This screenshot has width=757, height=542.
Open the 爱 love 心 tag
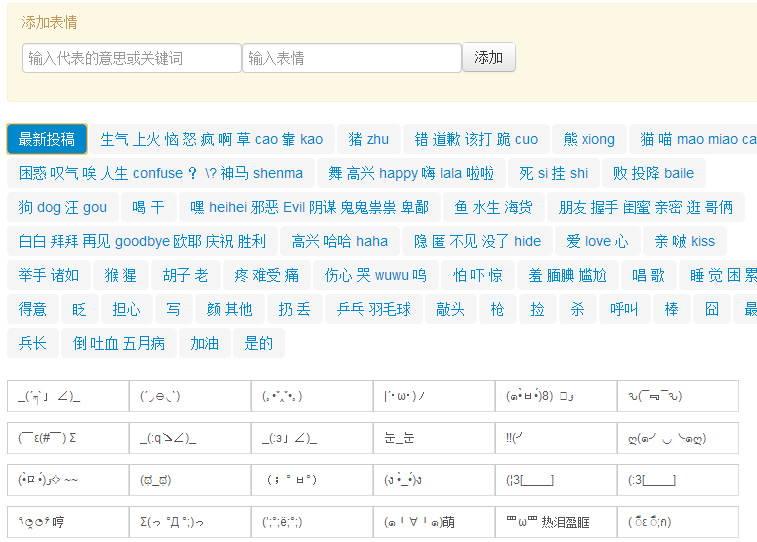(597, 241)
